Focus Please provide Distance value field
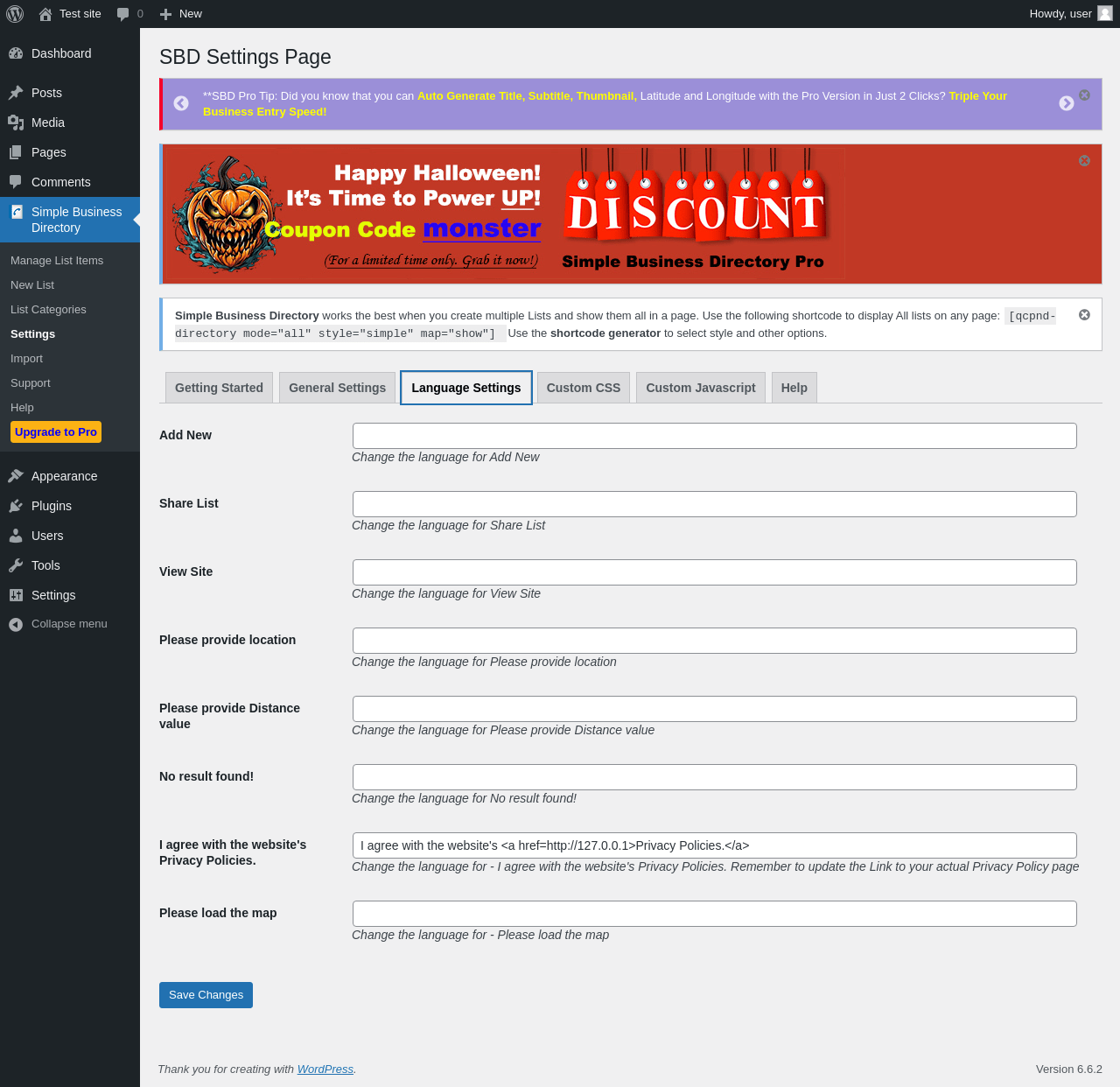1120x1087 pixels. click(715, 709)
